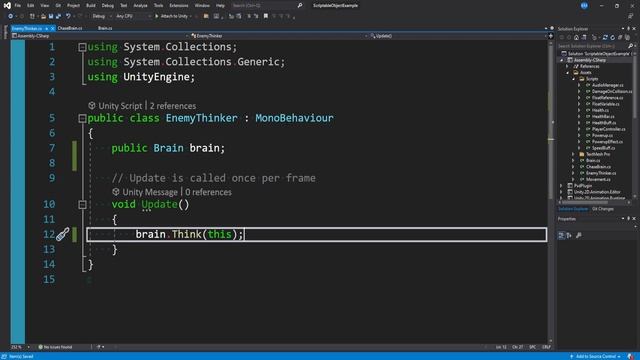Click the Properties categorized view icon
Image resolution: width=640 pixels, height=360 pixels.
[x=562, y=236]
